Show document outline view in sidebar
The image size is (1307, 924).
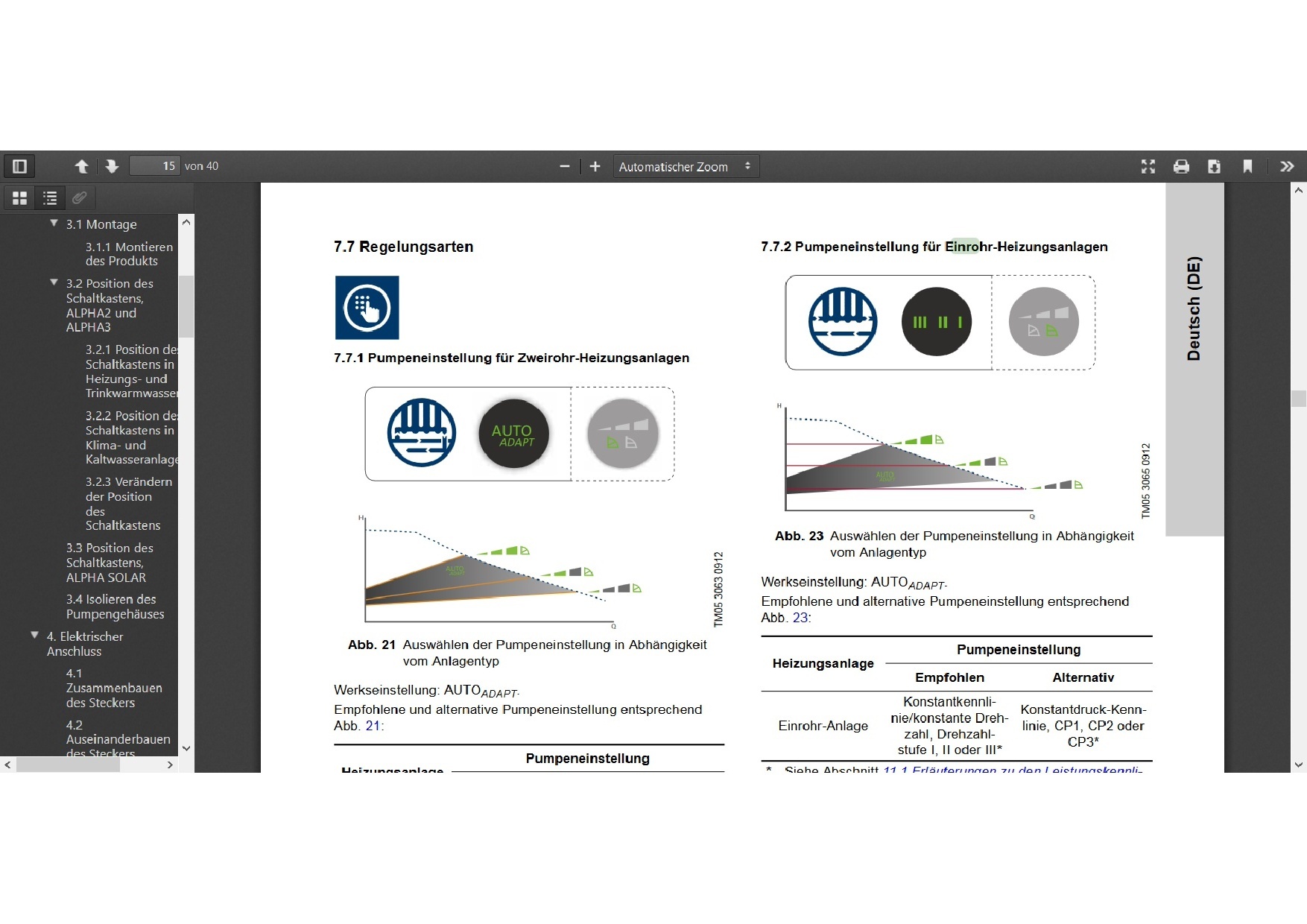[50, 197]
